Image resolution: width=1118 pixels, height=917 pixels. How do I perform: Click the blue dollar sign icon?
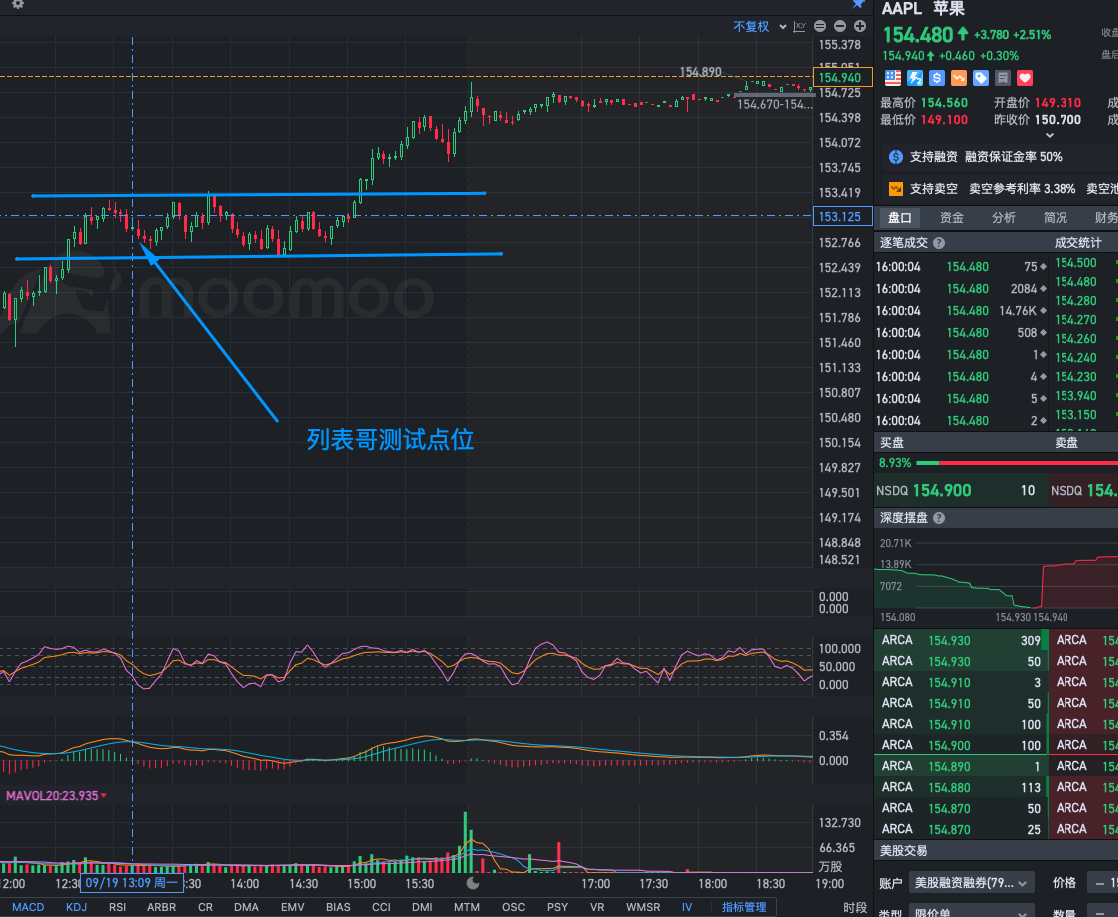[937, 78]
